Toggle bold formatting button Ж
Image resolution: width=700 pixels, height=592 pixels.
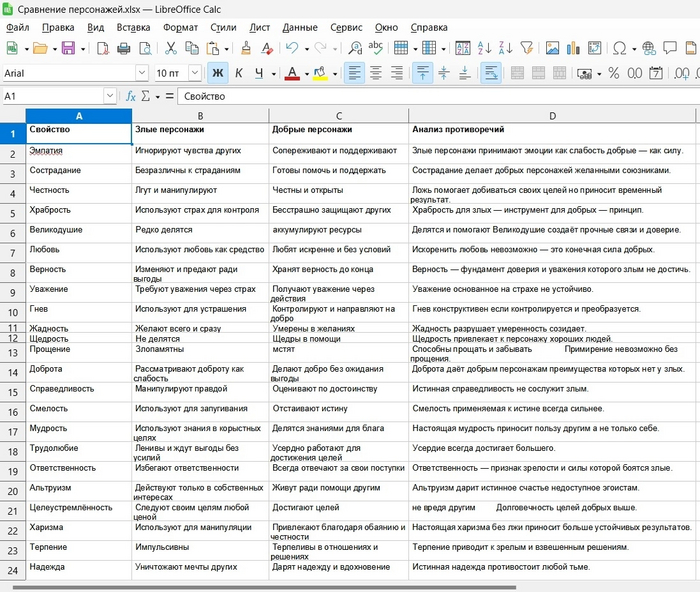216,73
